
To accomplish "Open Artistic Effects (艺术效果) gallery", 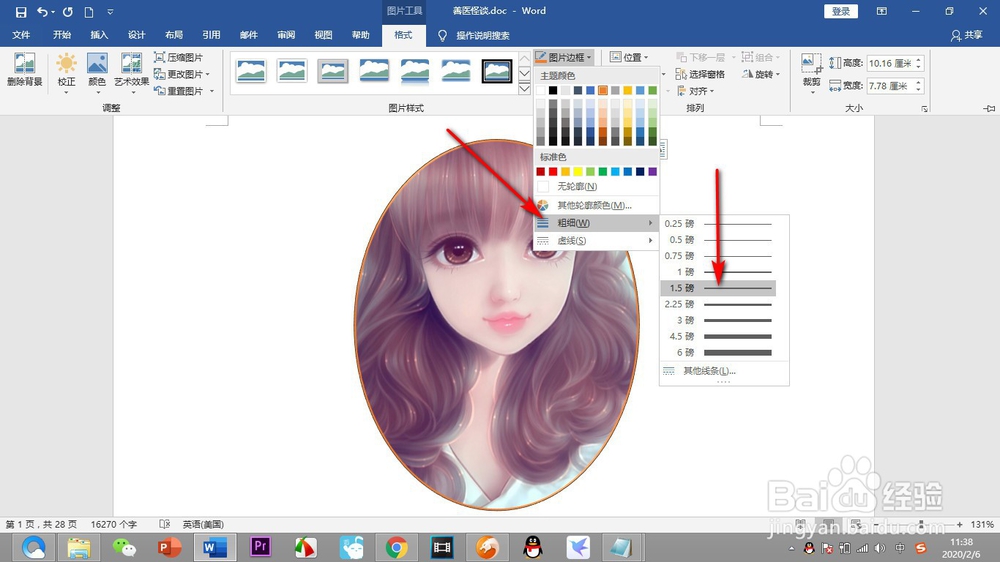I will [x=131, y=71].
